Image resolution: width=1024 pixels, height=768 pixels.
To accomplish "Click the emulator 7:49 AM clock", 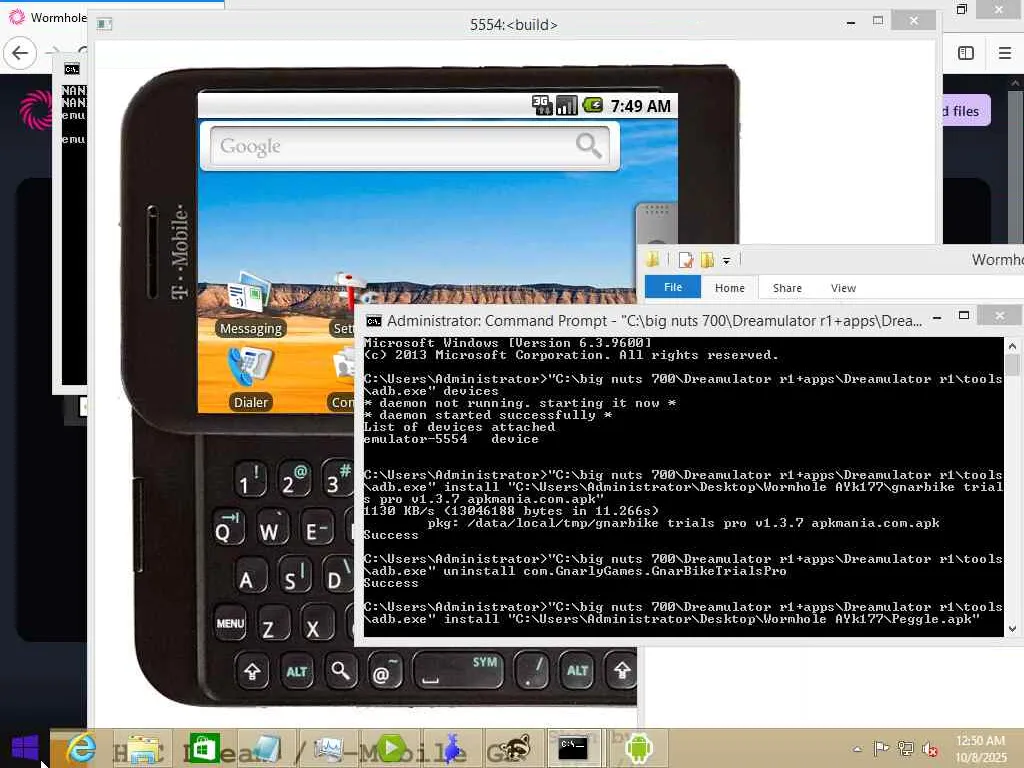I will 640,106.
